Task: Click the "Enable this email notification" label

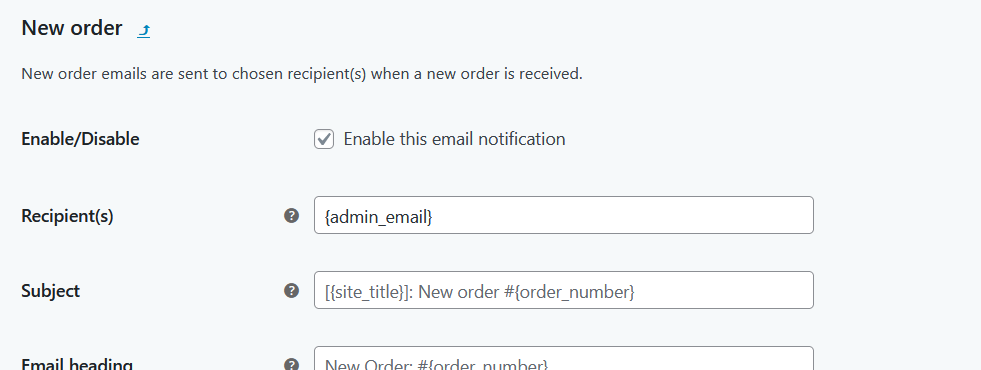Action: [x=454, y=139]
